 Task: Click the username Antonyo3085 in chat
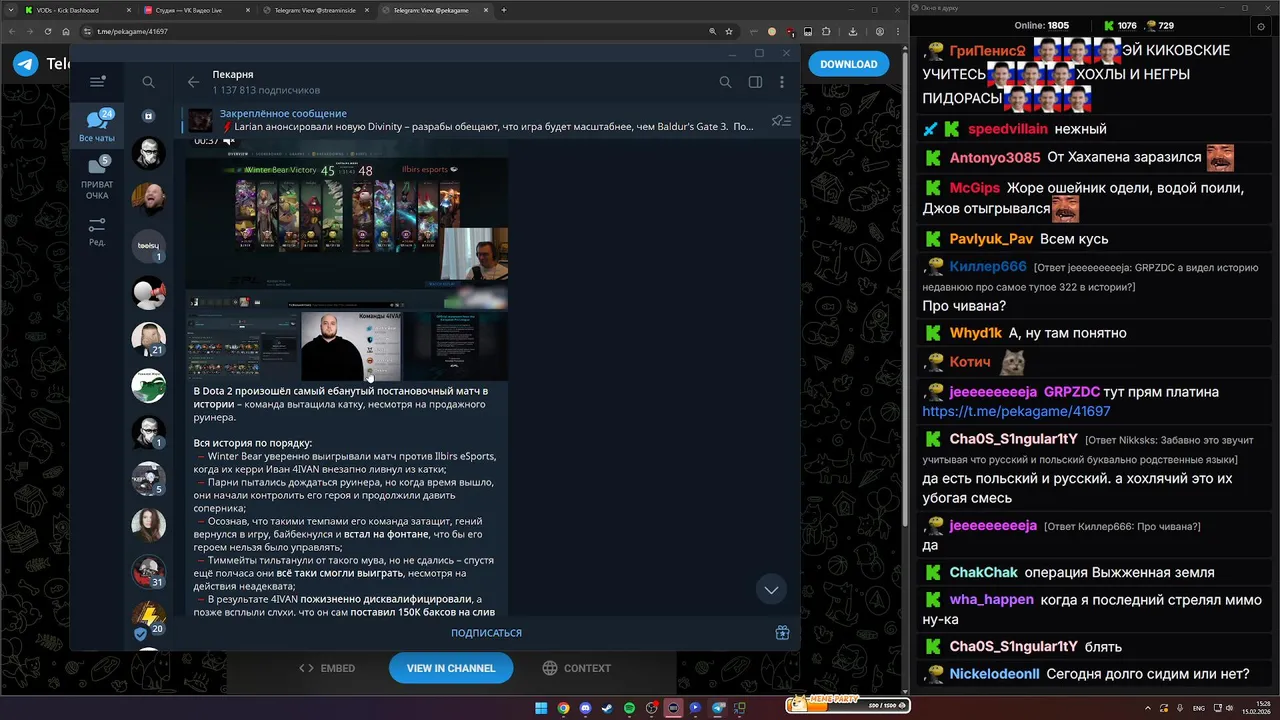(995, 158)
